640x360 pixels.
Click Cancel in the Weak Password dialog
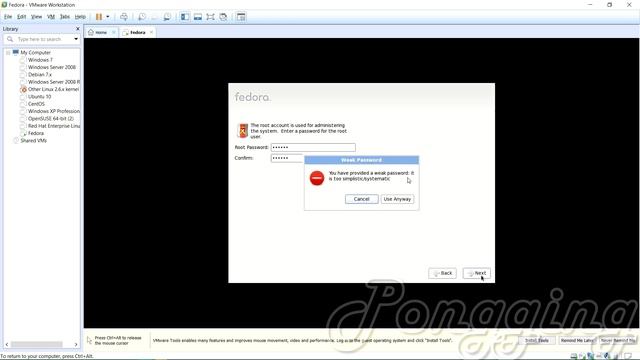click(361, 199)
